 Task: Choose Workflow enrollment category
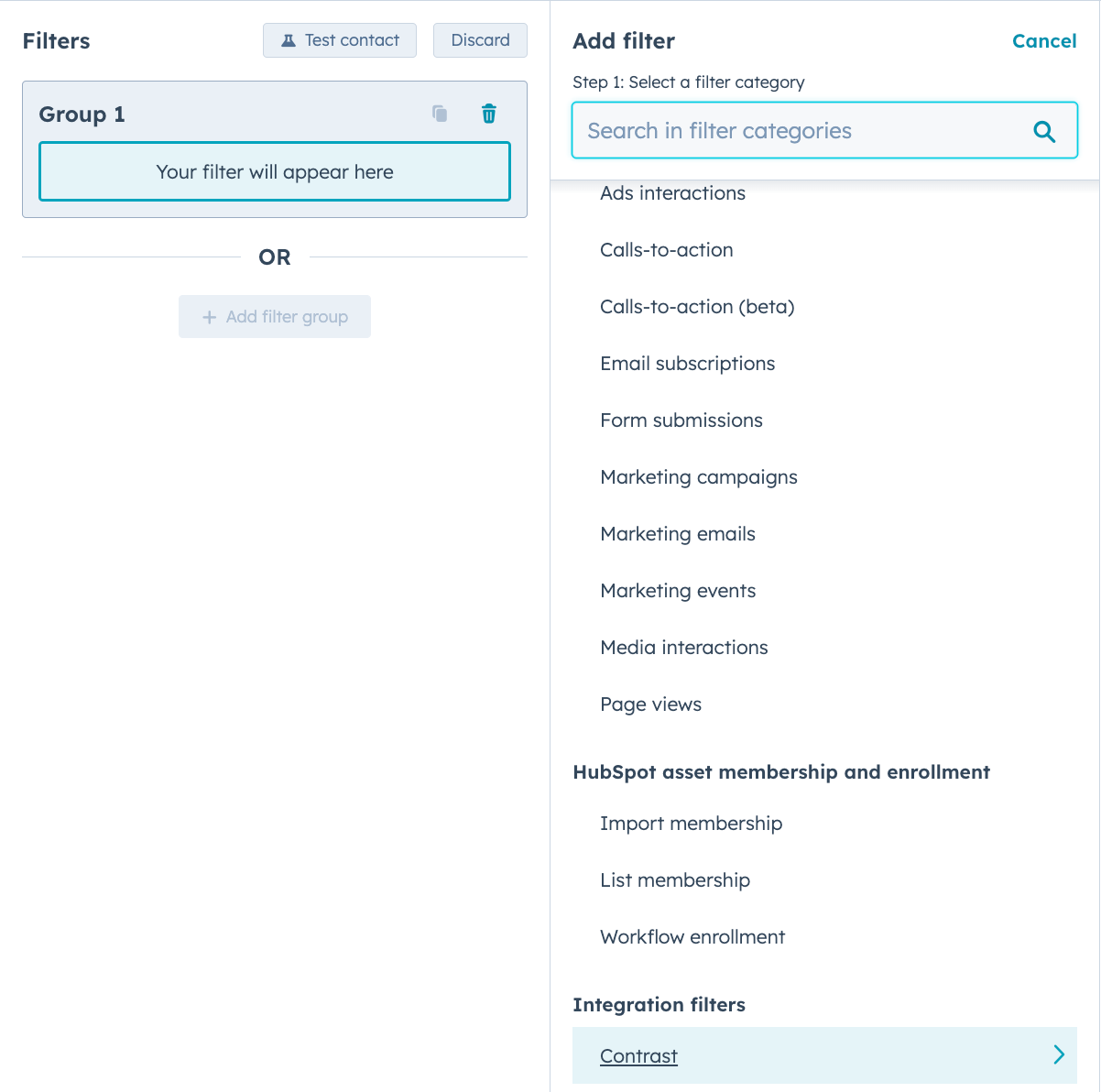(692, 937)
